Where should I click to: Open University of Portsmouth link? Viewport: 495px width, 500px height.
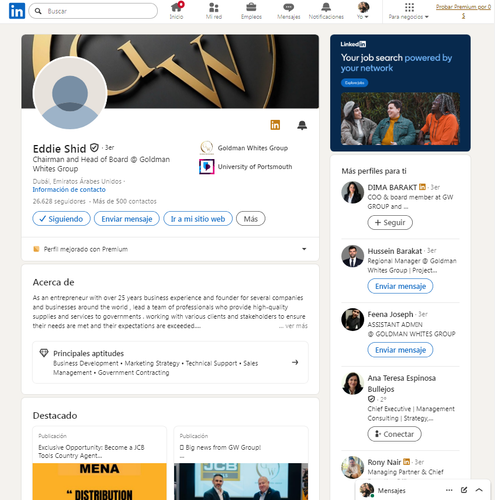(x=255, y=167)
